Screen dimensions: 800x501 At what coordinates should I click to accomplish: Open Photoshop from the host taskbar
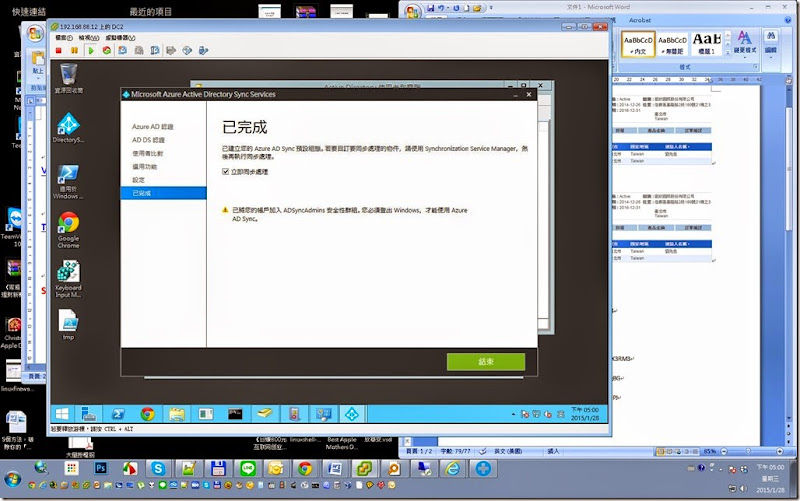(101, 468)
